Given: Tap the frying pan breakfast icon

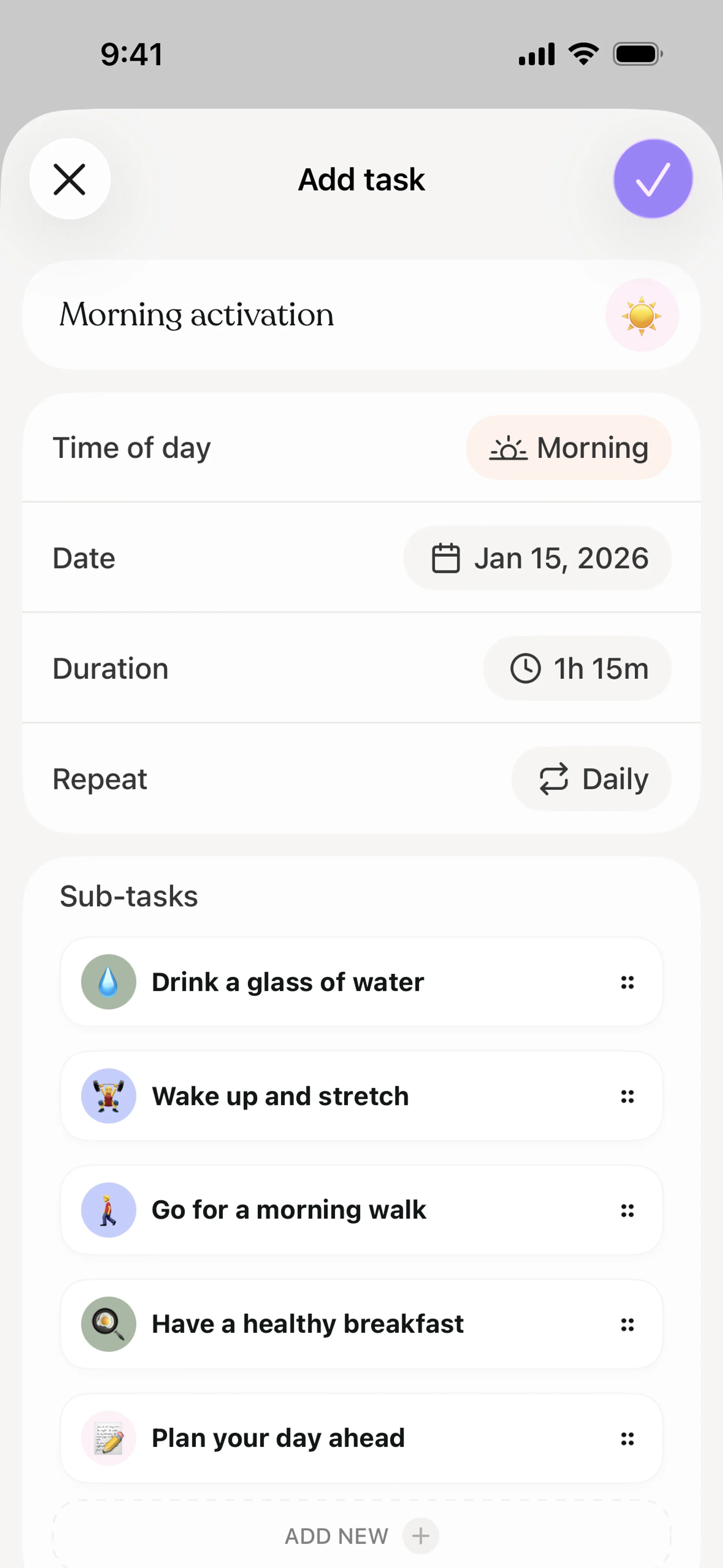Looking at the screenshot, I should pos(108,1324).
